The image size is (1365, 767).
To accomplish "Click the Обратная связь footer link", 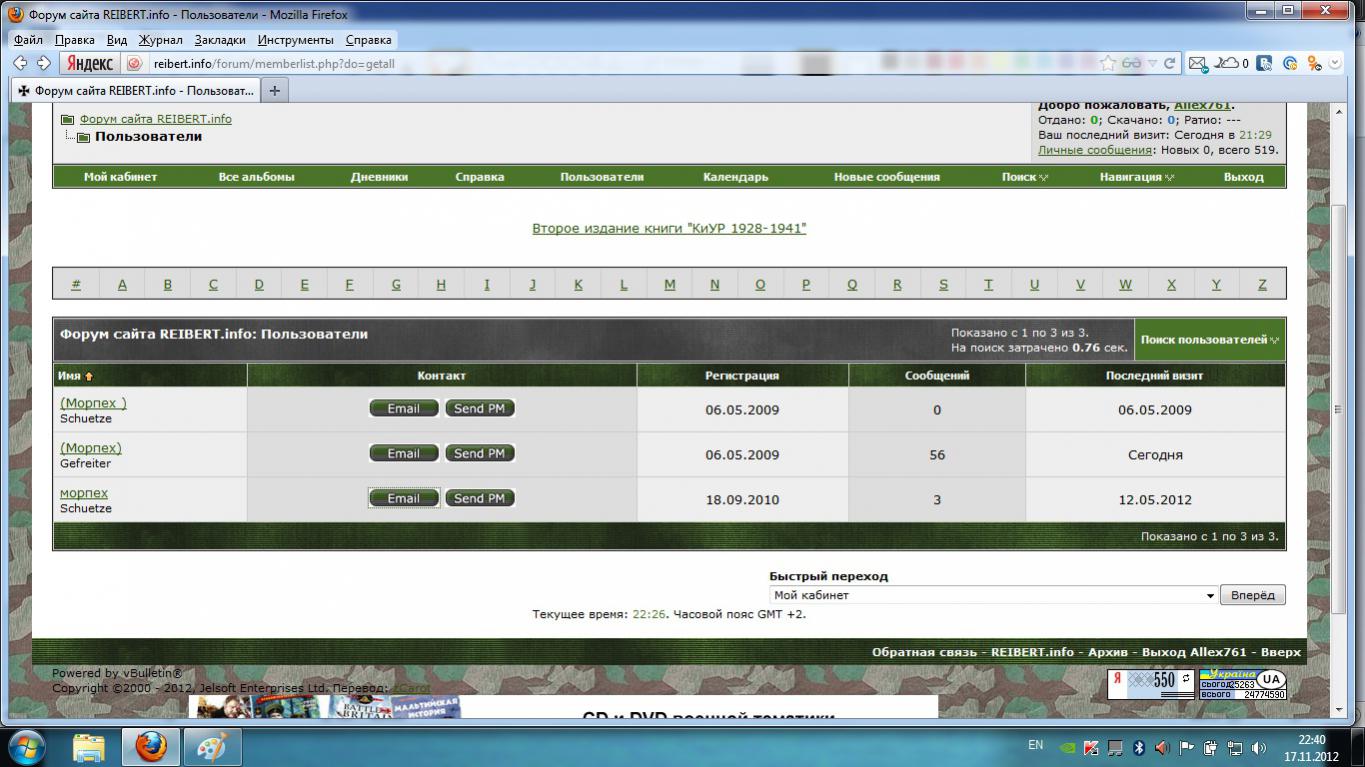I will (x=924, y=652).
